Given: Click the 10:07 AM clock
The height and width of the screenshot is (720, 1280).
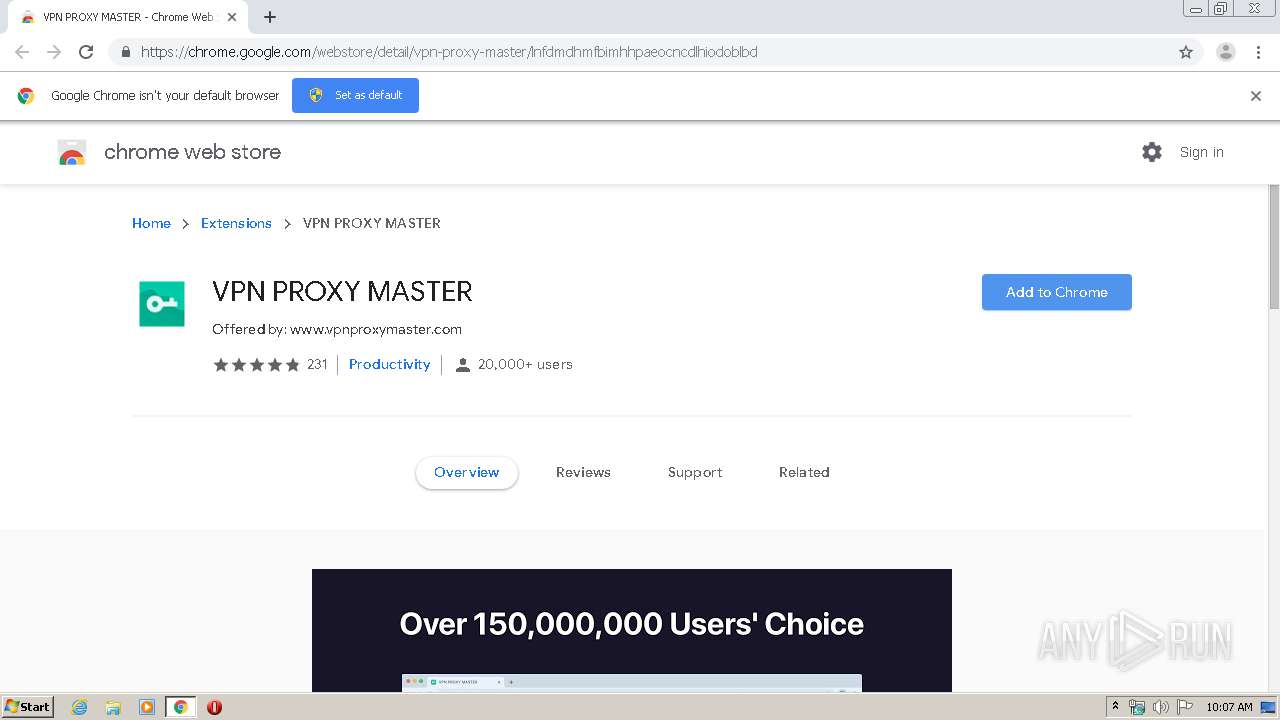Looking at the screenshot, I should click(x=1229, y=707).
